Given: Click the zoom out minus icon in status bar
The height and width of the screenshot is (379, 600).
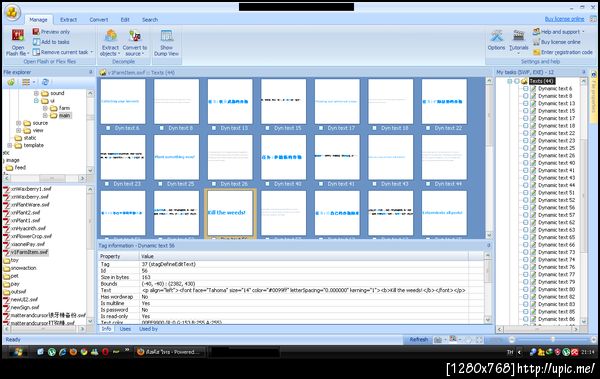Looking at the screenshot, I should (512, 340).
